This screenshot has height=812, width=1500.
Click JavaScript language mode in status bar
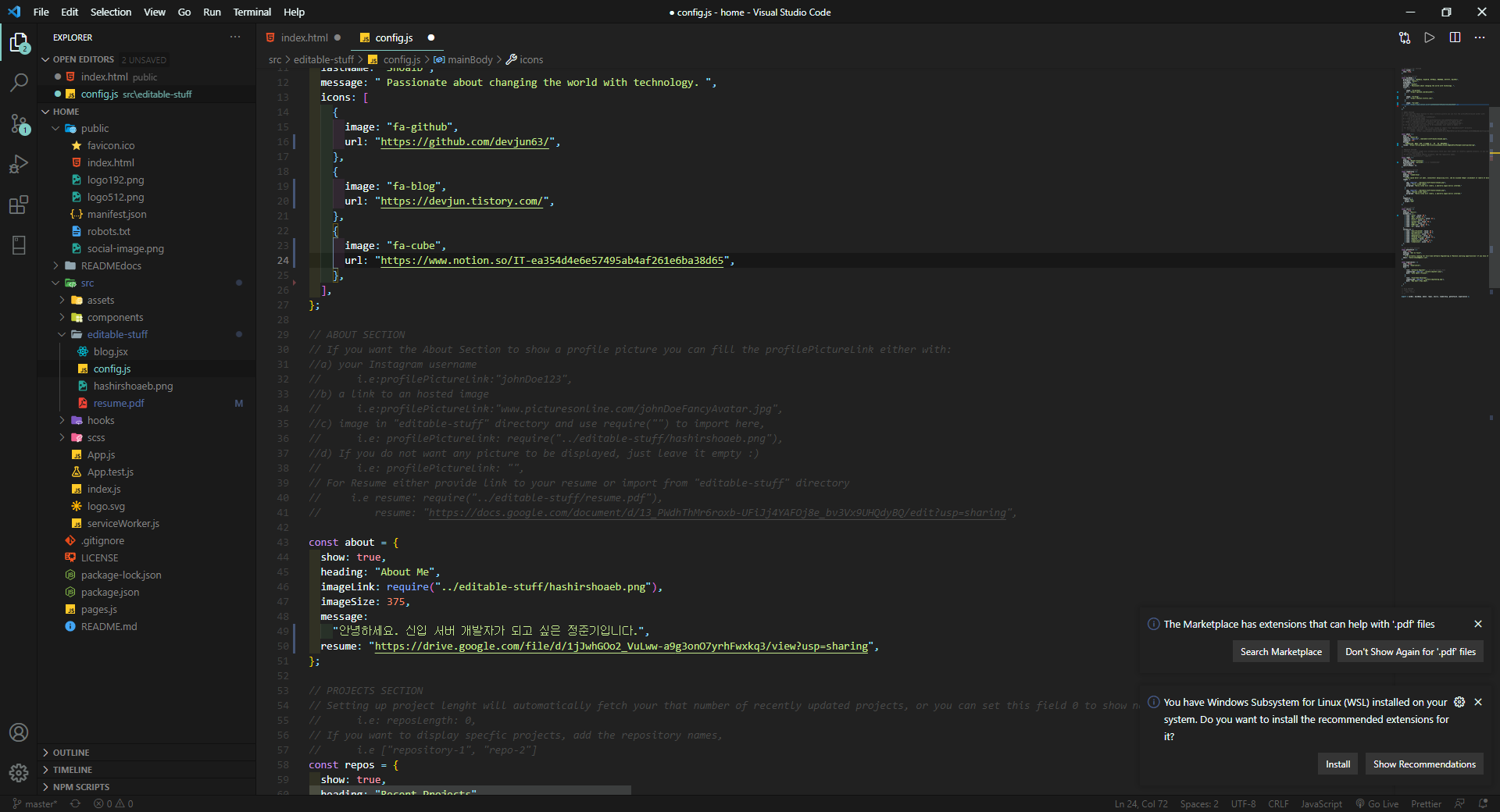click(x=1321, y=803)
